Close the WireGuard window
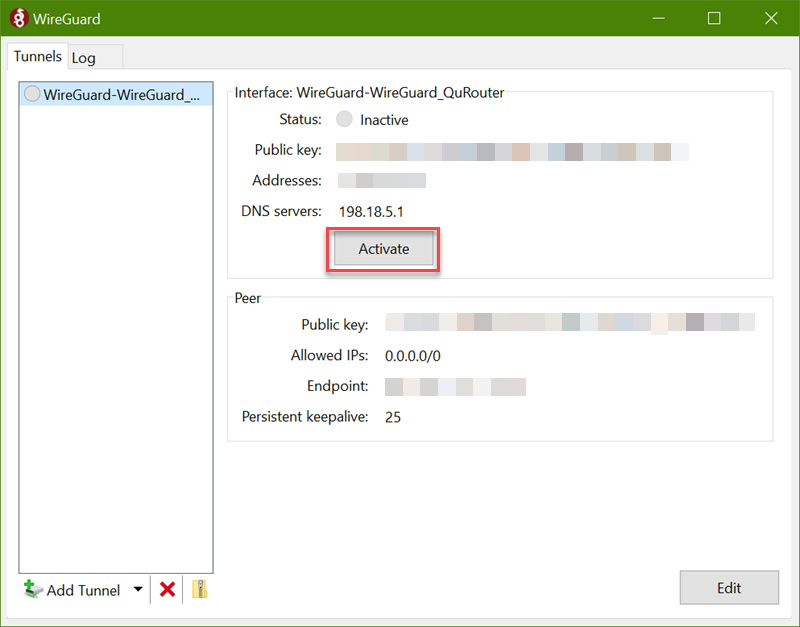Image resolution: width=800 pixels, height=627 pixels. click(x=771, y=18)
